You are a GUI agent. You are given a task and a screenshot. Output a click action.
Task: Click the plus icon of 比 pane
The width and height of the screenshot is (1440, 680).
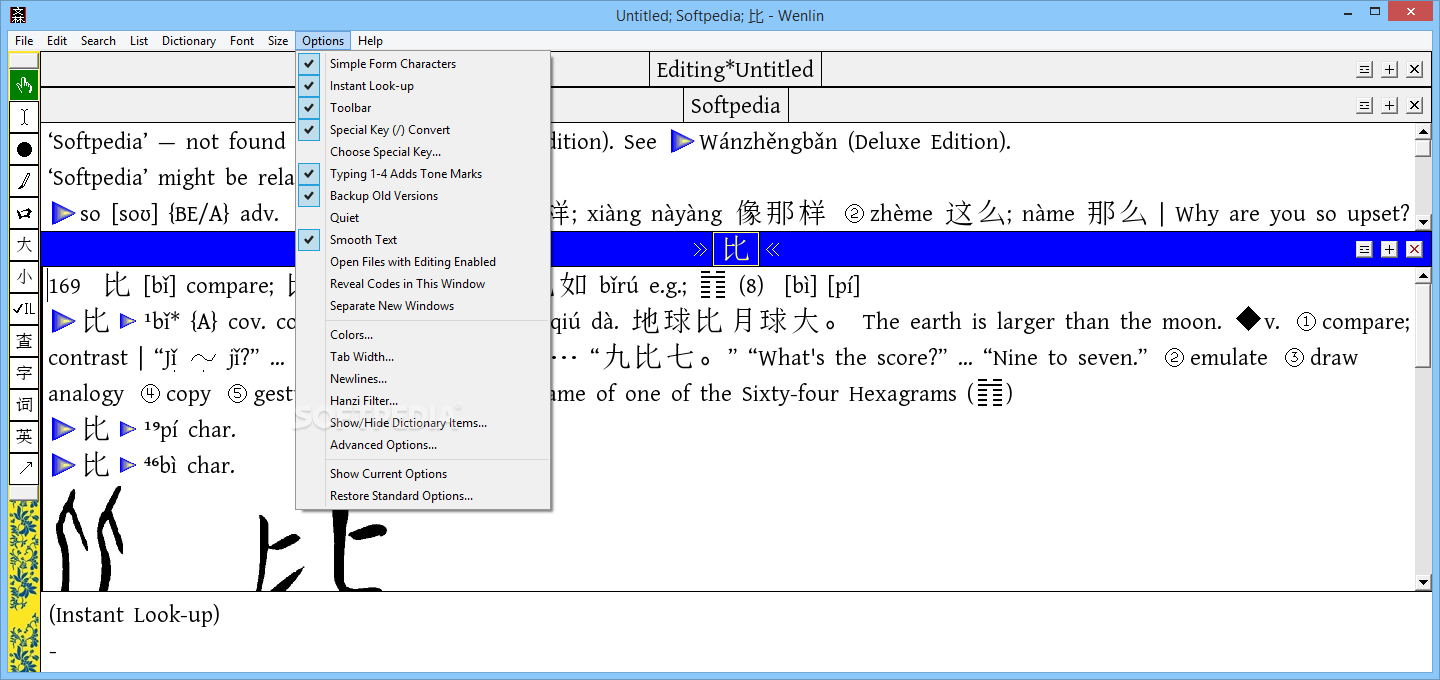coord(1389,249)
